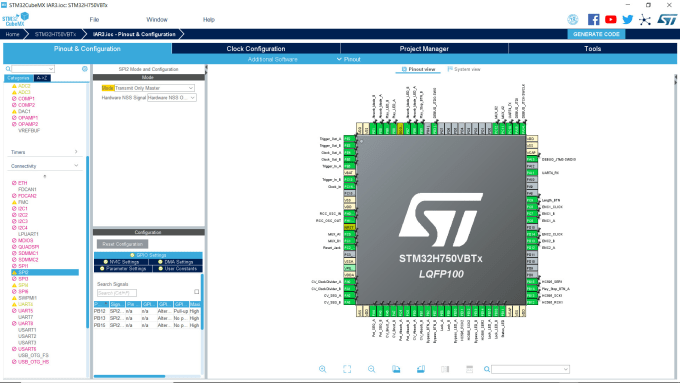This screenshot has width=680, height=383.
Task: Click the fit-to-screen frame icon
Action: click(x=347, y=369)
